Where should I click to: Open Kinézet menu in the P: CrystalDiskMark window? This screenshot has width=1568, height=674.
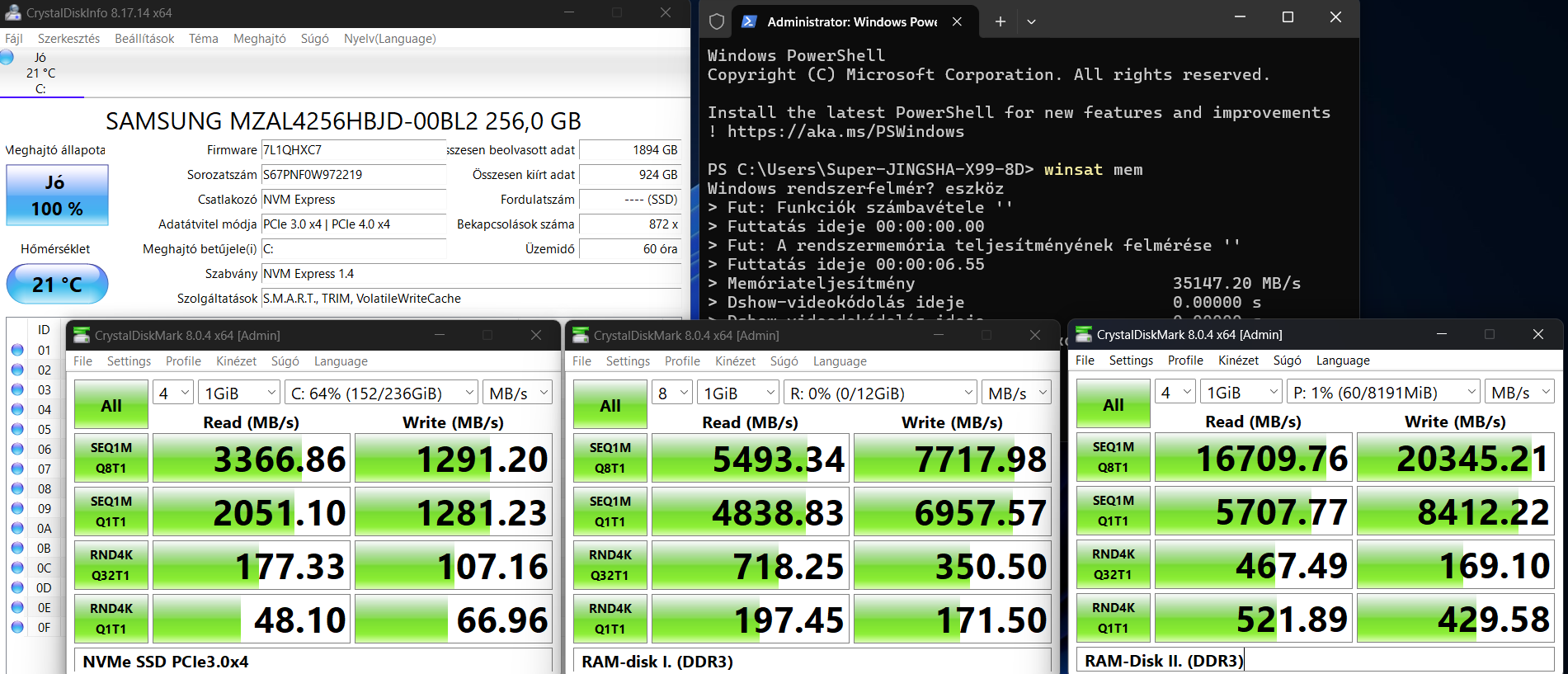point(1238,361)
